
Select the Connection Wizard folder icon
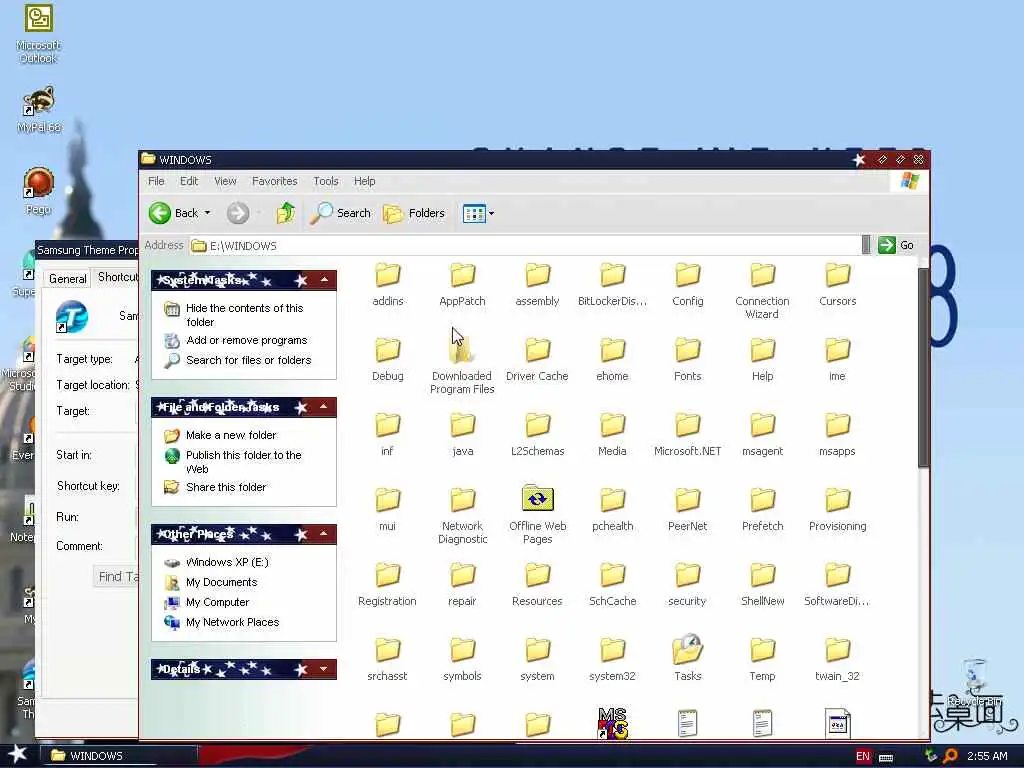pos(762,276)
